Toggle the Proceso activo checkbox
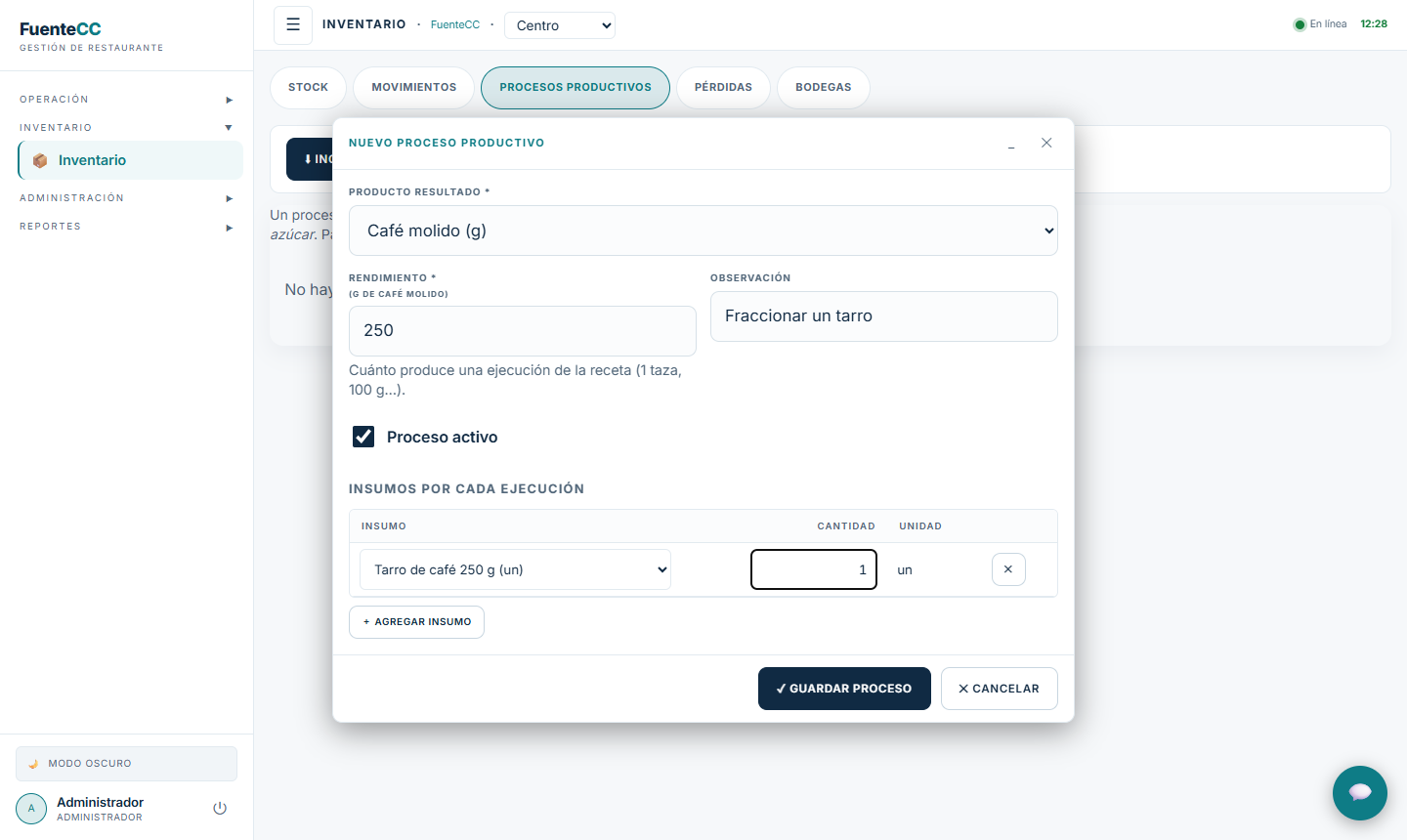The image size is (1407, 840). coord(363,437)
